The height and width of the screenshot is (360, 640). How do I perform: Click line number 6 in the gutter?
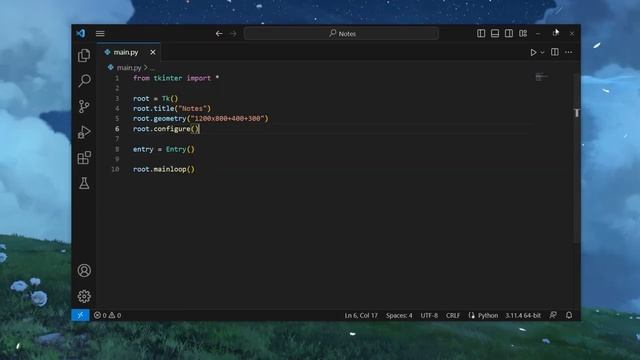tap(117, 129)
